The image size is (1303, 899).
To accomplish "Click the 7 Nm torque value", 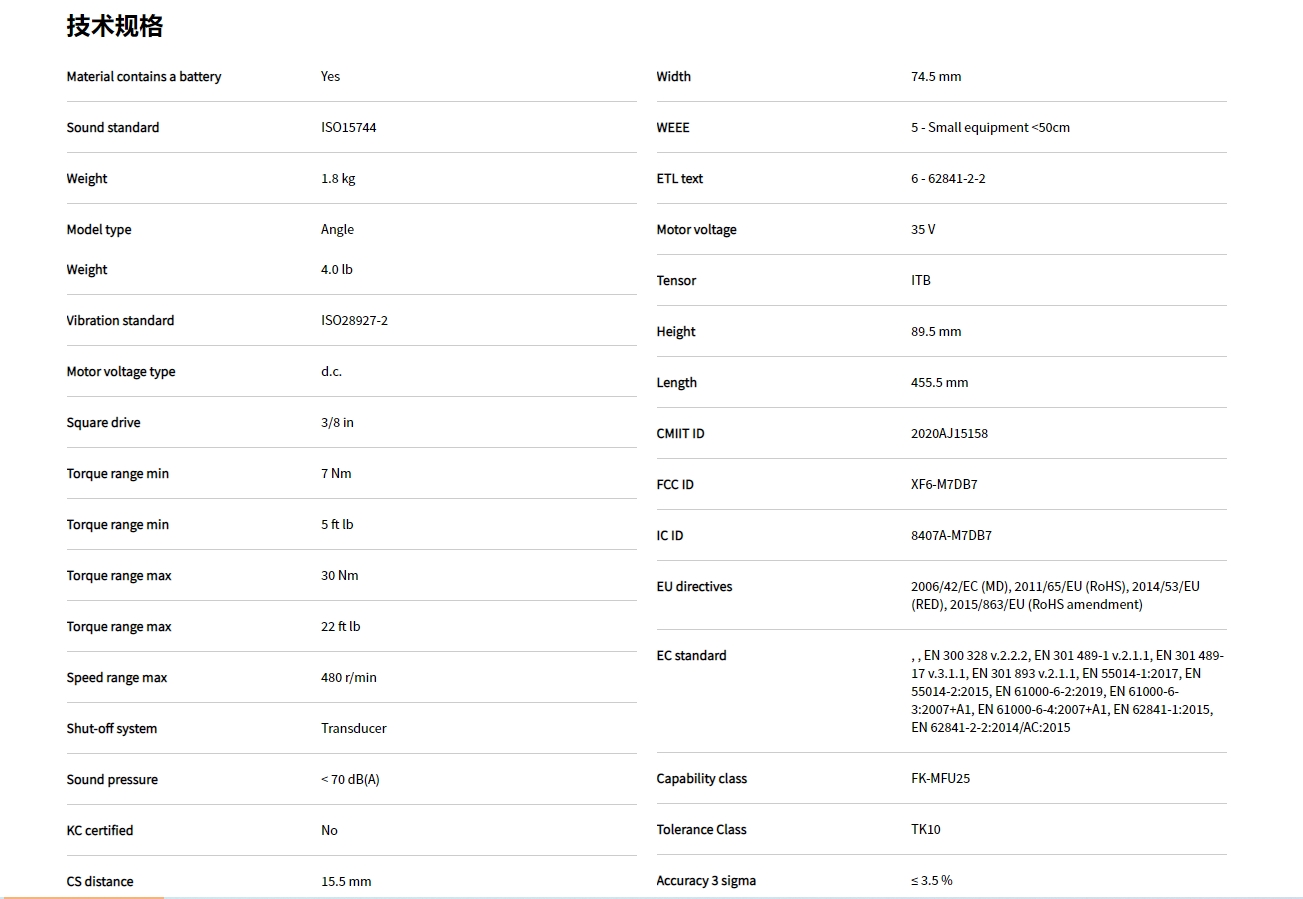I will point(336,474).
